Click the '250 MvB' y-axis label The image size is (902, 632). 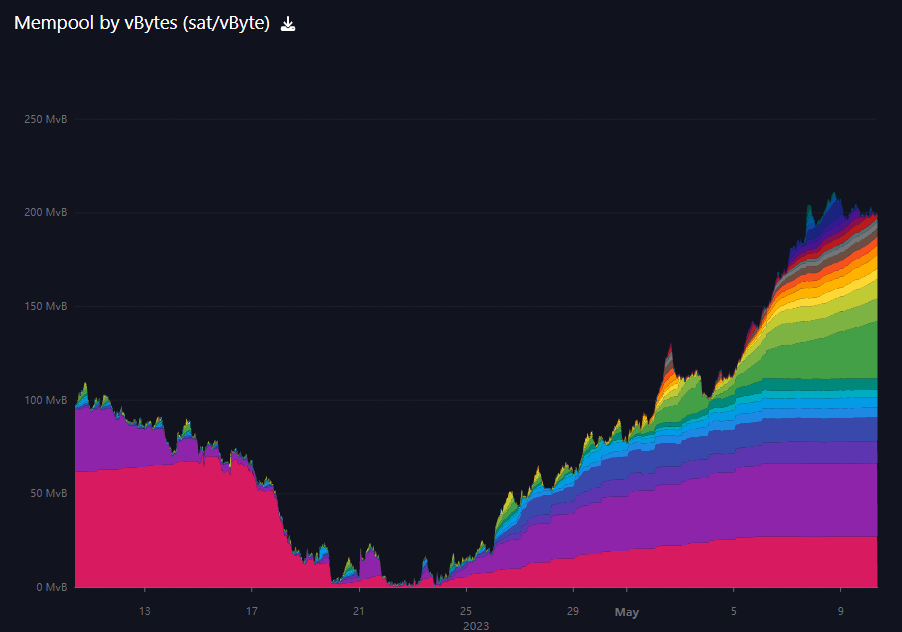click(x=45, y=119)
